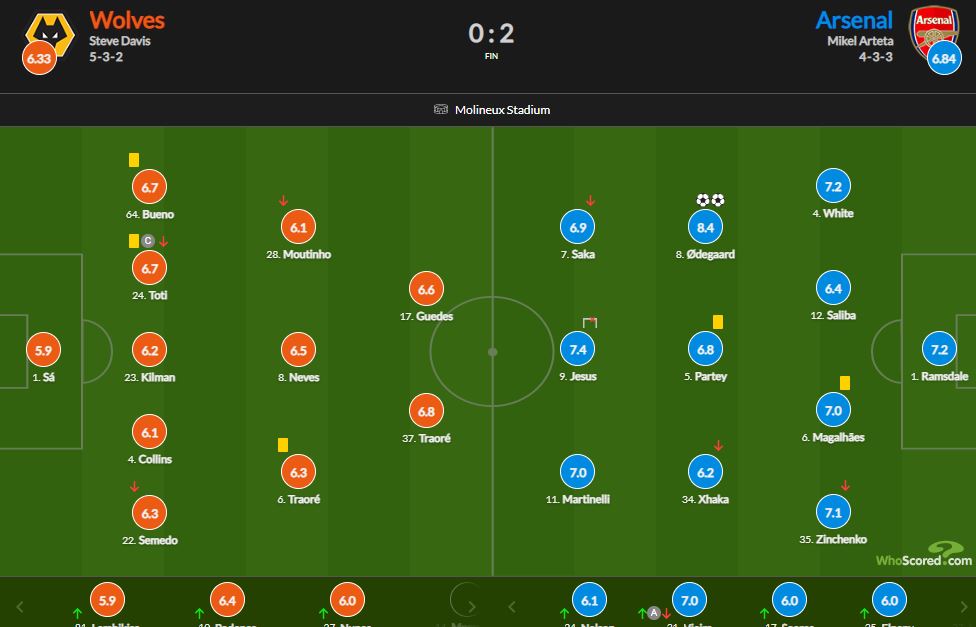
Task: Click the WhoScored.com logo
Action: [923, 556]
